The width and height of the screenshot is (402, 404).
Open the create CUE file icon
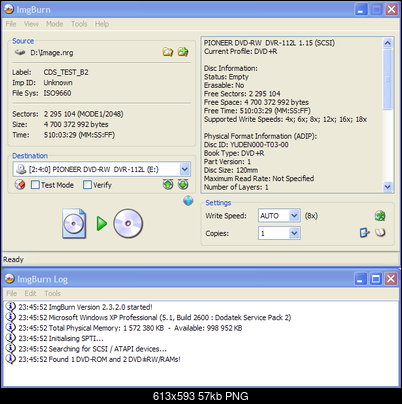183,52
